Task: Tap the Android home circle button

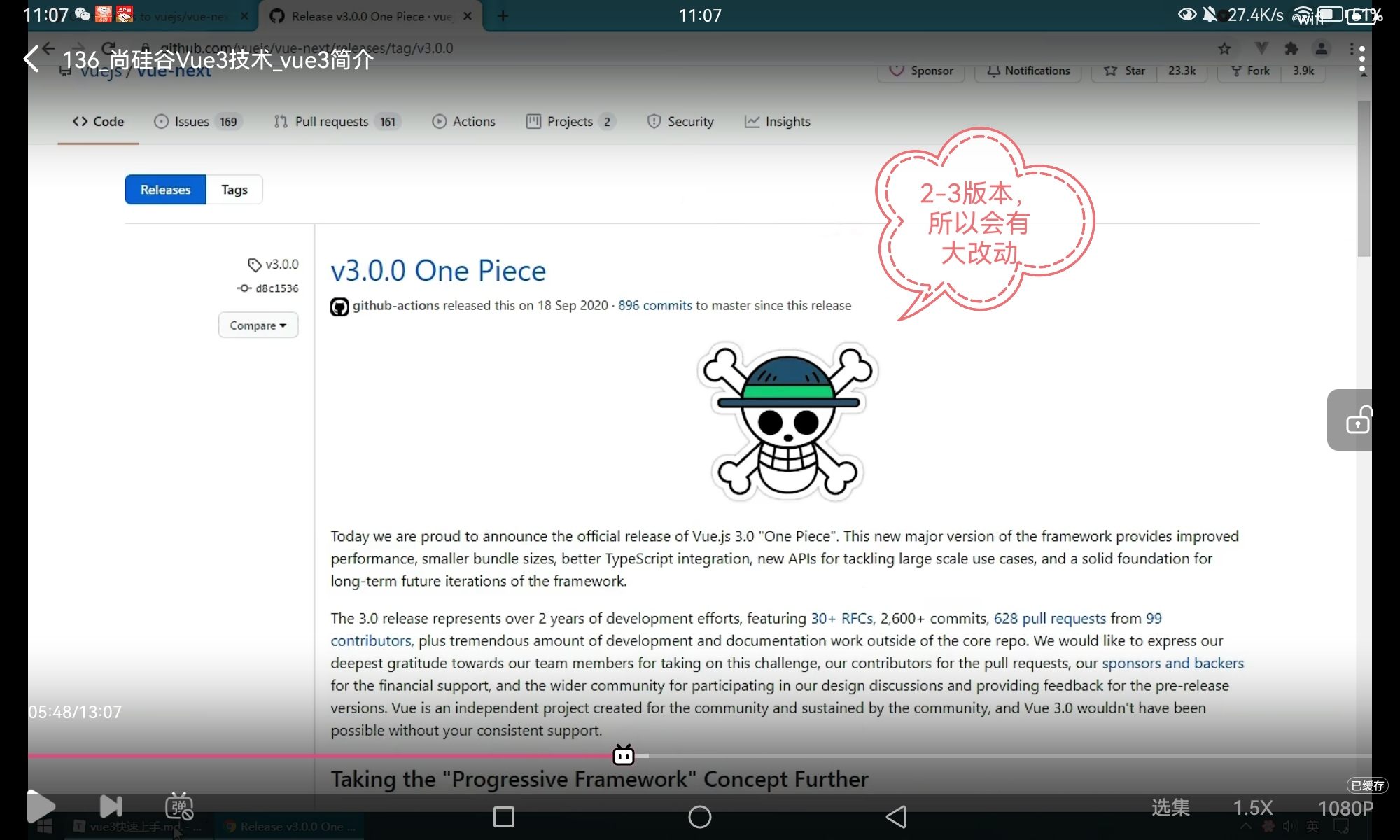Action: [699, 817]
